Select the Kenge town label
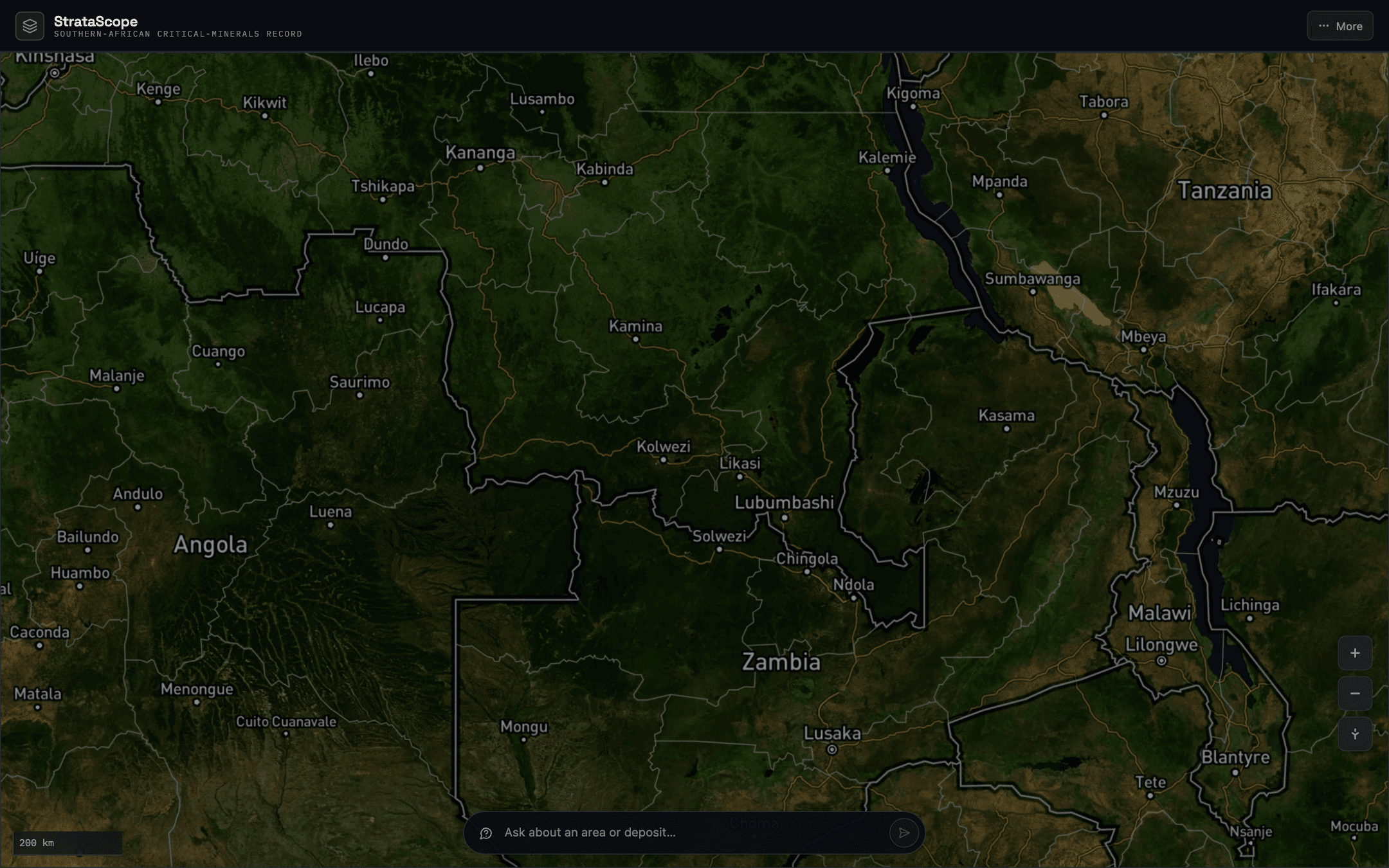Viewport: 1389px width, 868px height. pyautogui.click(x=158, y=89)
